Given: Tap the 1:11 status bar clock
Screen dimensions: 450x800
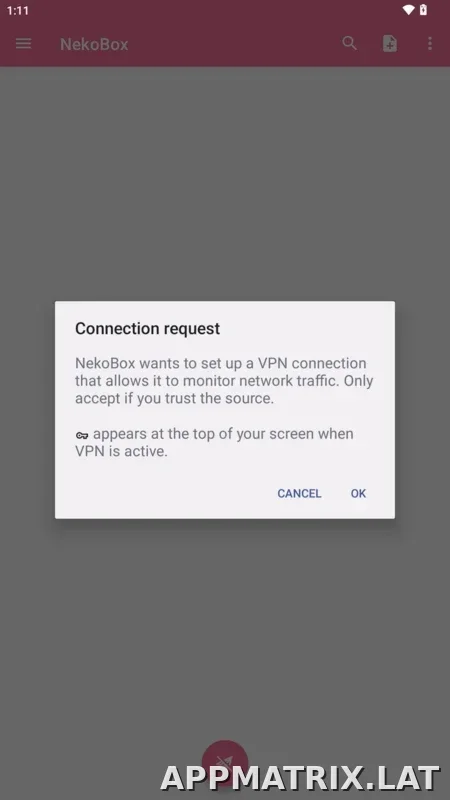Looking at the screenshot, I should [18, 10].
